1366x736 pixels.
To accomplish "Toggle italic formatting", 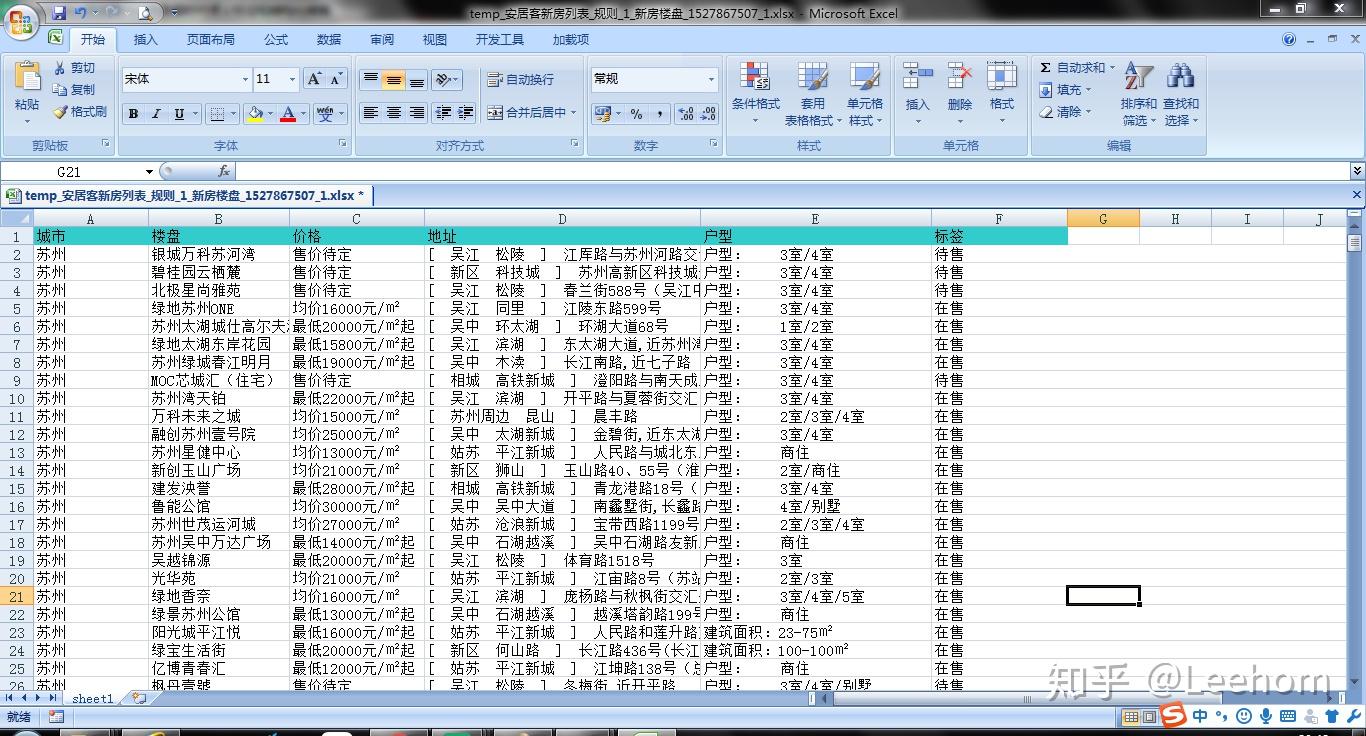I will coord(154,113).
